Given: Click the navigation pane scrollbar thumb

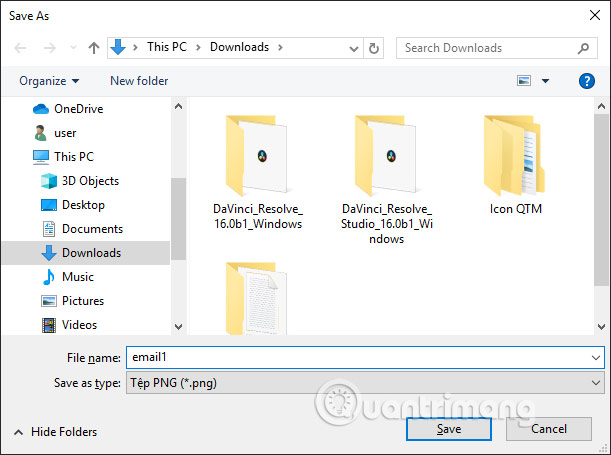Looking at the screenshot, I should click(x=178, y=219).
